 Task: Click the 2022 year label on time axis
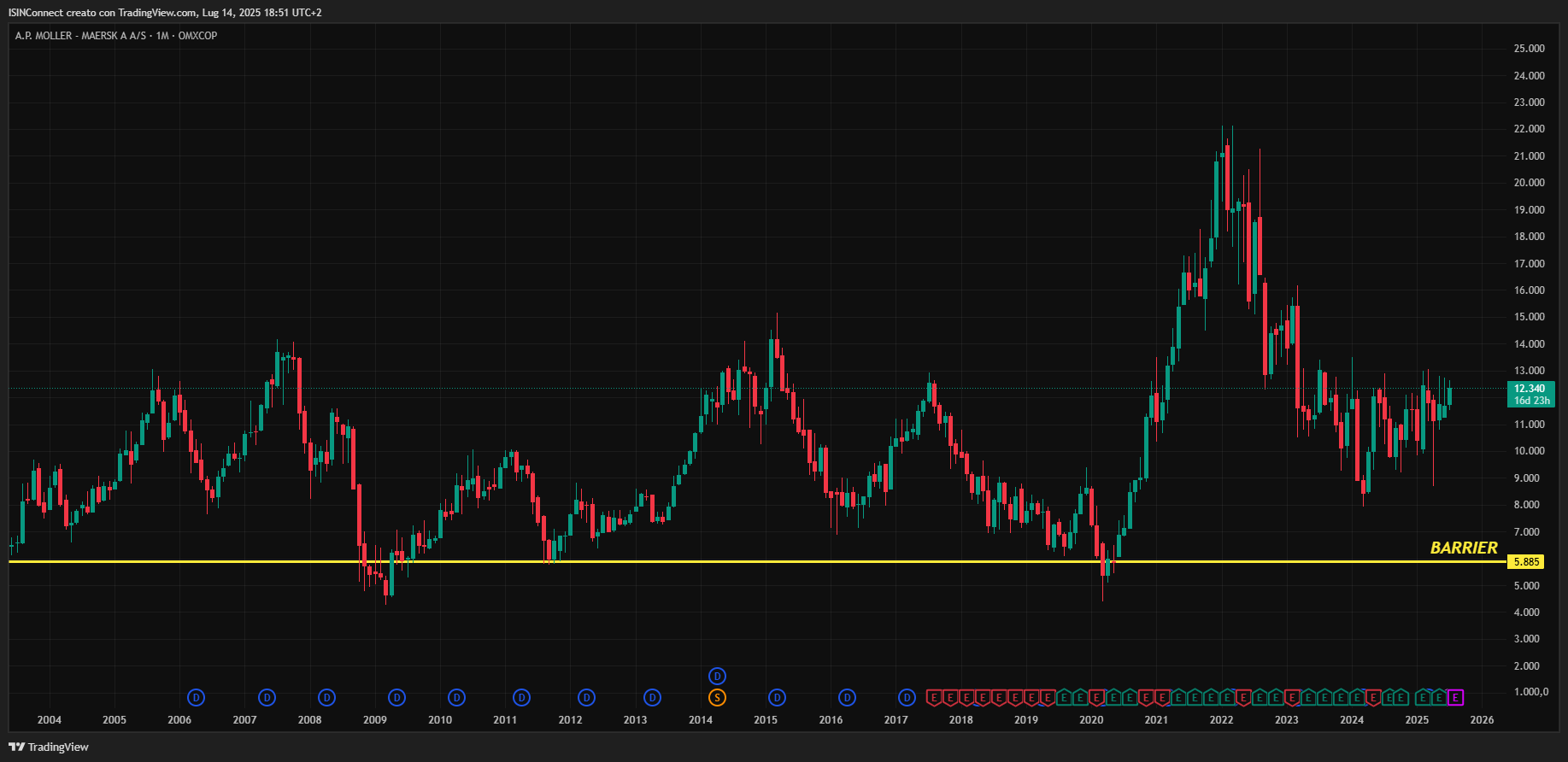pos(1221,720)
